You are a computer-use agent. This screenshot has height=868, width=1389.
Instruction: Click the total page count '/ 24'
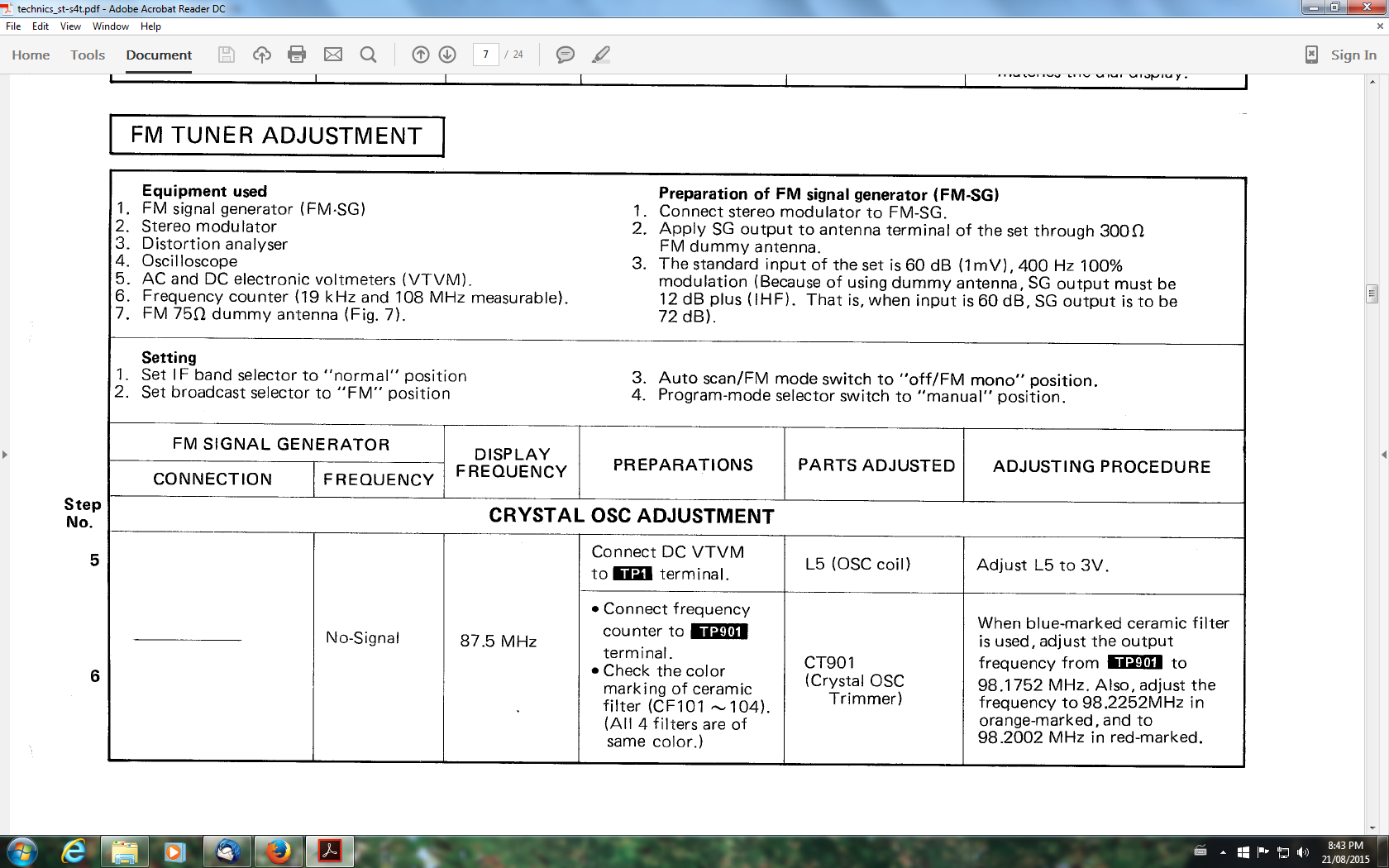[x=514, y=55]
